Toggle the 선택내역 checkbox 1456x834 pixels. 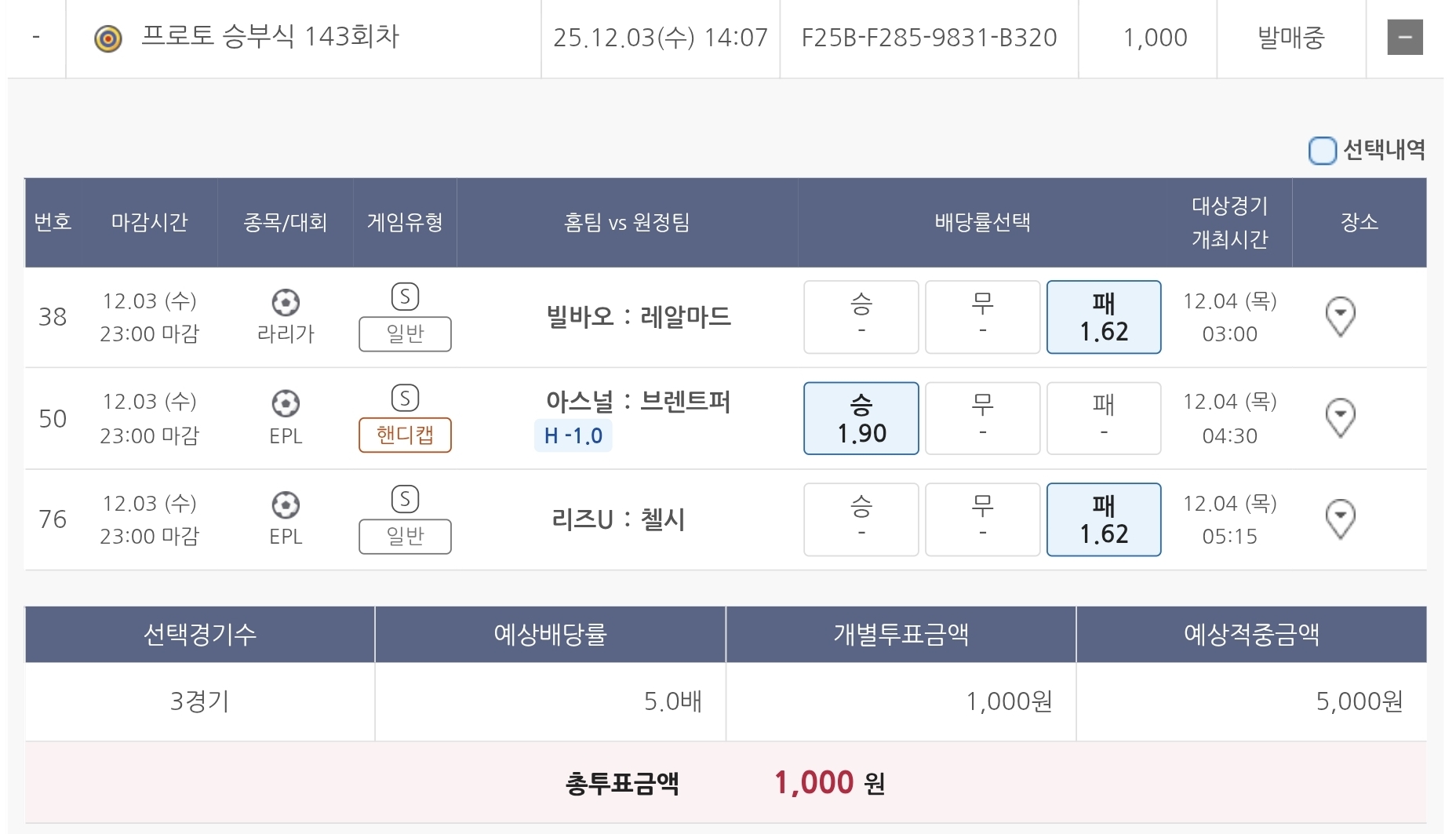[1322, 151]
